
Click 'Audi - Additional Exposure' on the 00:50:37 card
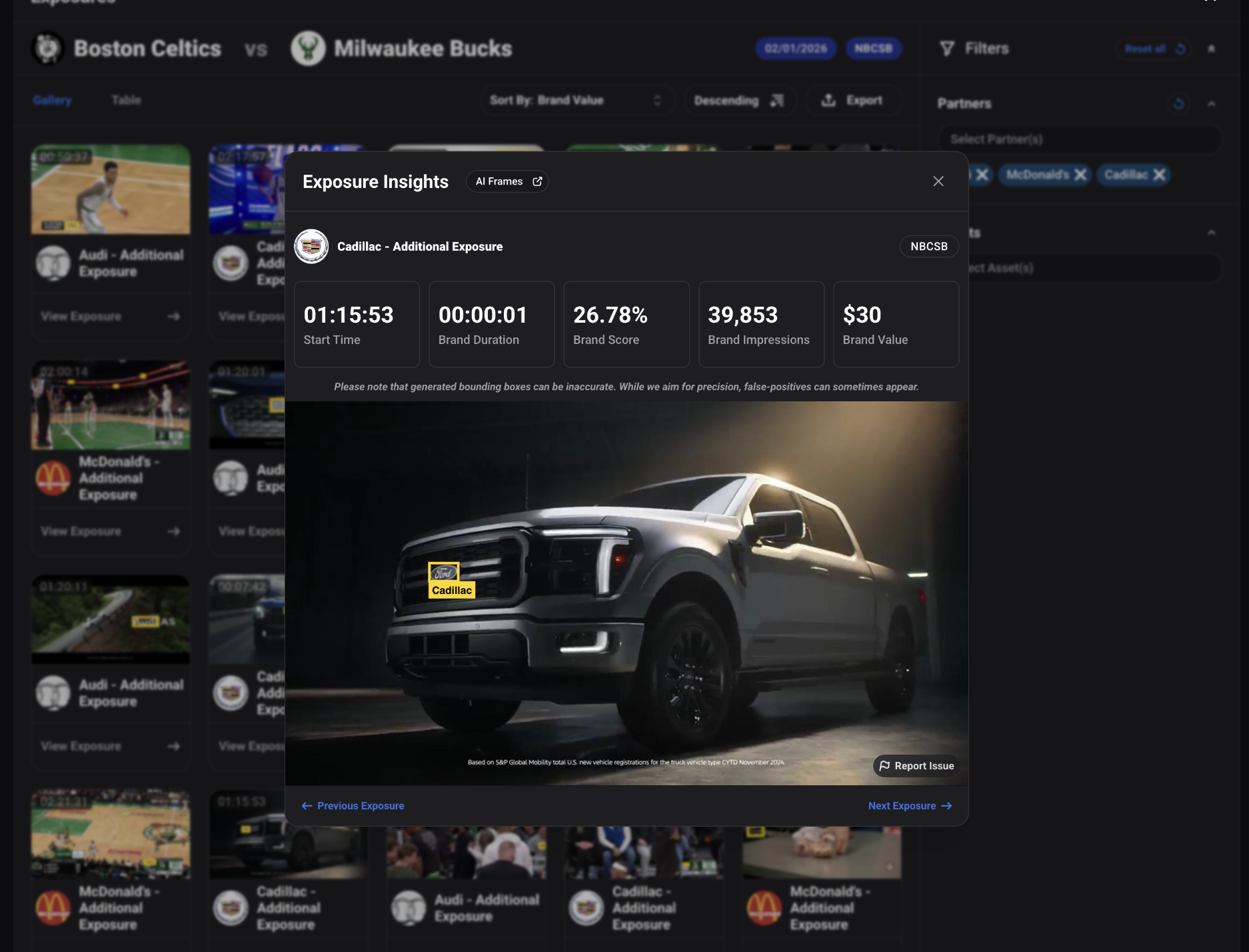pos(131,263)
